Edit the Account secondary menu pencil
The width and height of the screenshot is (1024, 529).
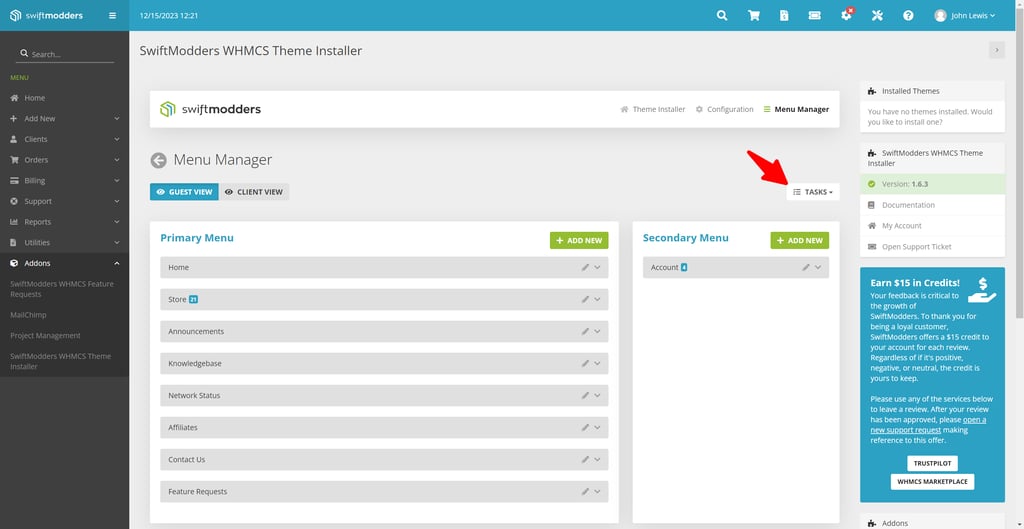pyautogui.click(x=806, y=267)
